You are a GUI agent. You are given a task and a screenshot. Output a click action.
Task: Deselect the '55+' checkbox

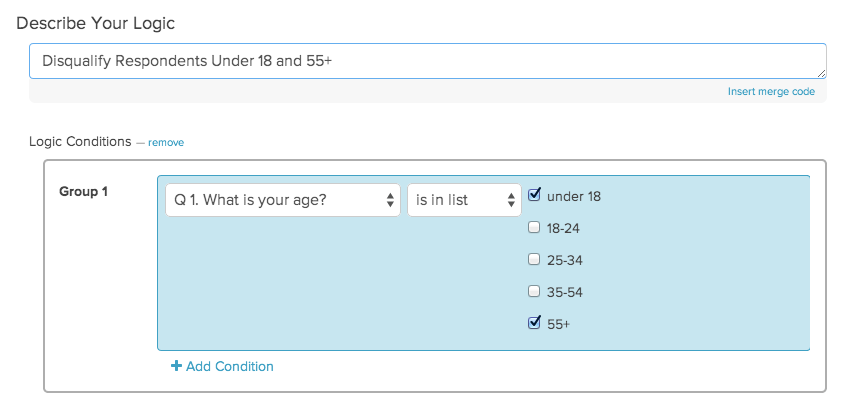tap(534, 324)
